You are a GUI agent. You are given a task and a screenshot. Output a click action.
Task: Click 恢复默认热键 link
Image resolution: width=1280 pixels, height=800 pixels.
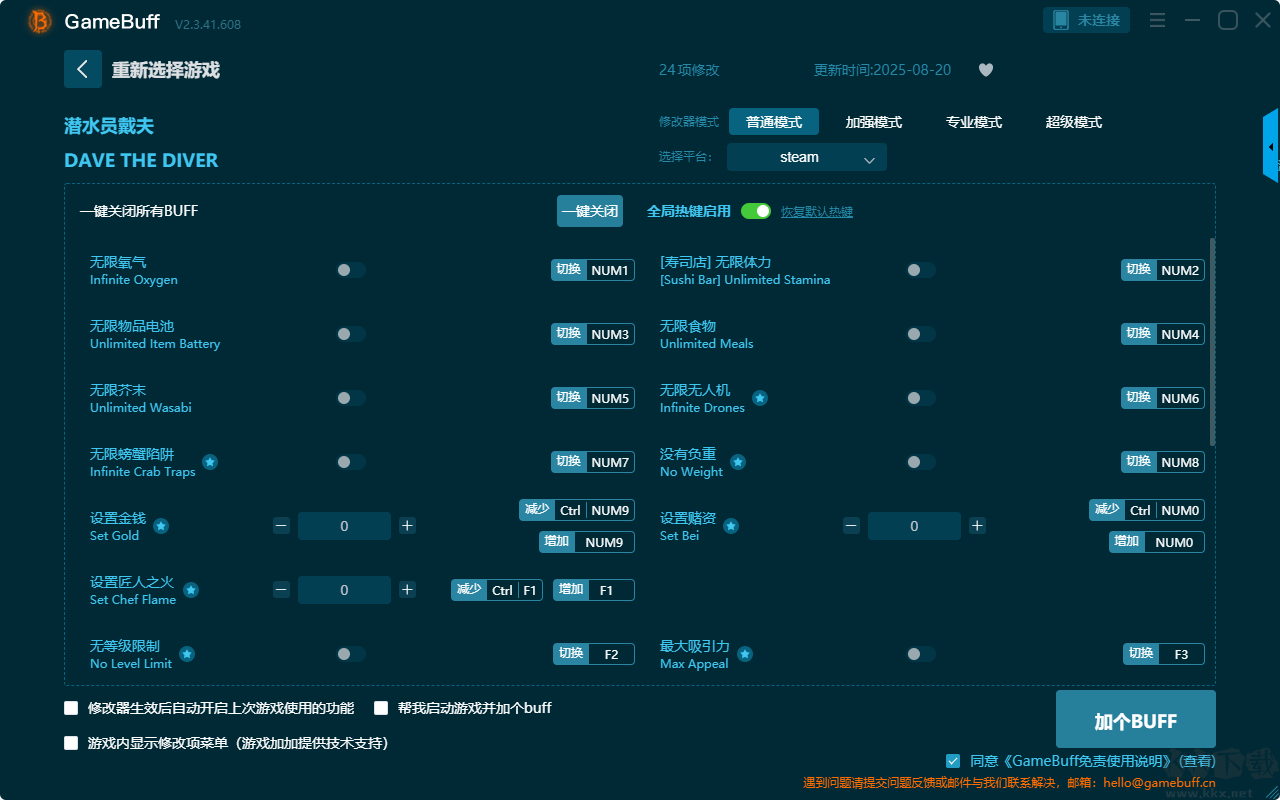817,212
